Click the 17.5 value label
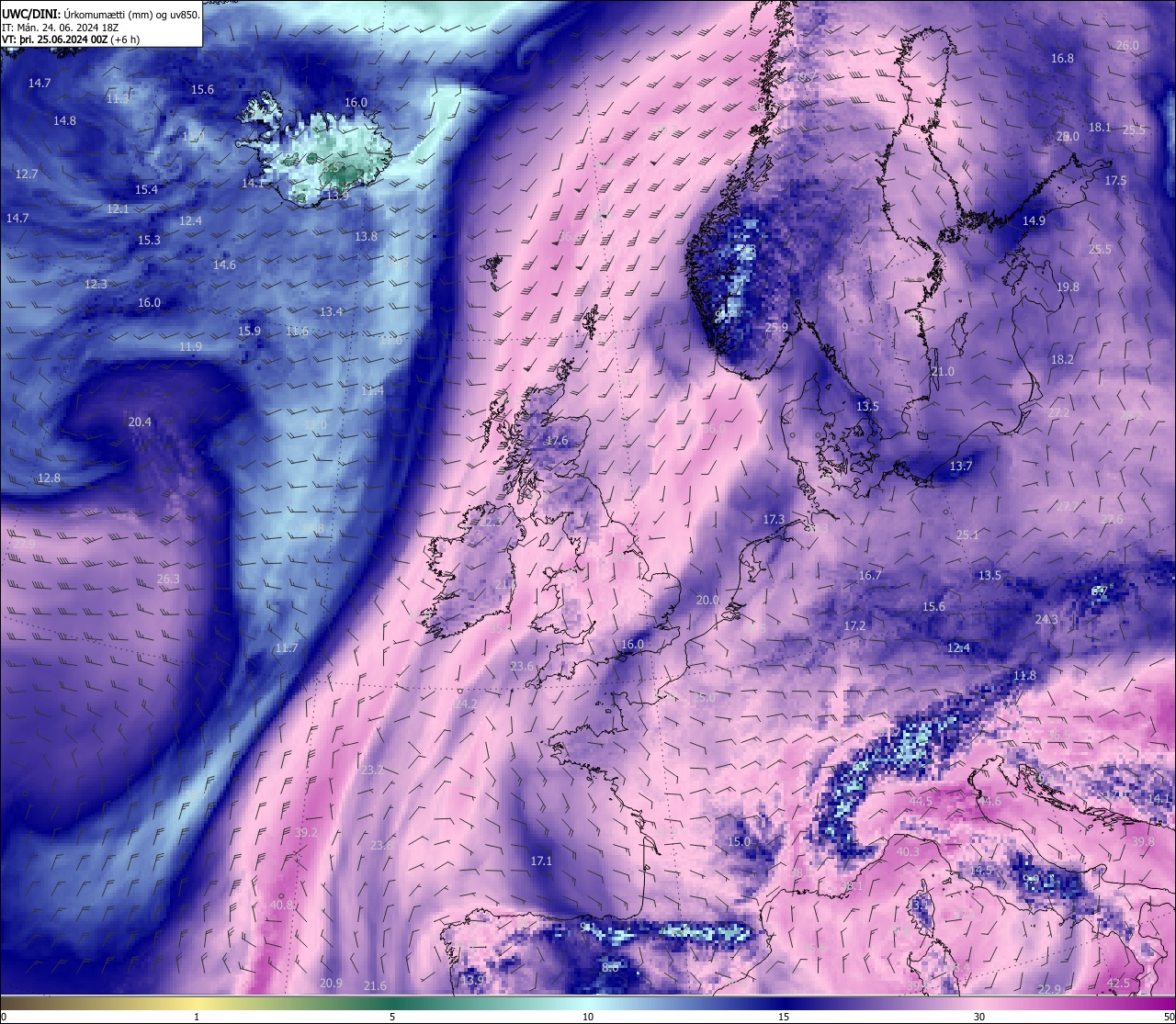 [x=1115, y=180]
